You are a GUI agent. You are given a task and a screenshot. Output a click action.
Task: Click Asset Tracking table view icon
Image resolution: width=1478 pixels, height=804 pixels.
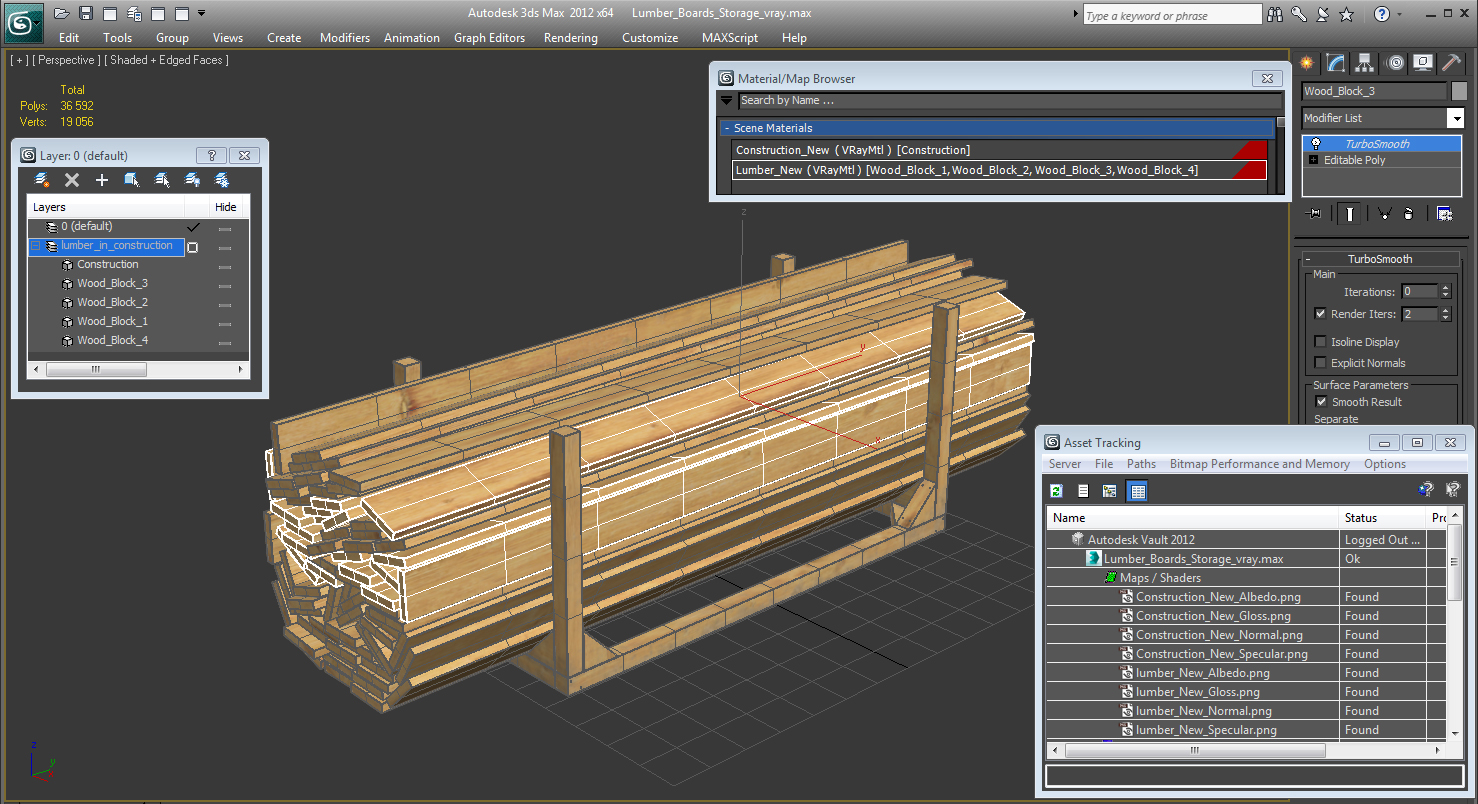pos(1137,491)
